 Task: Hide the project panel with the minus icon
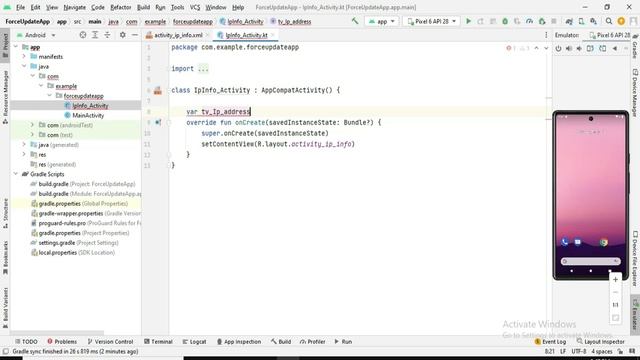pyautogui.click(x=135, y=35)
